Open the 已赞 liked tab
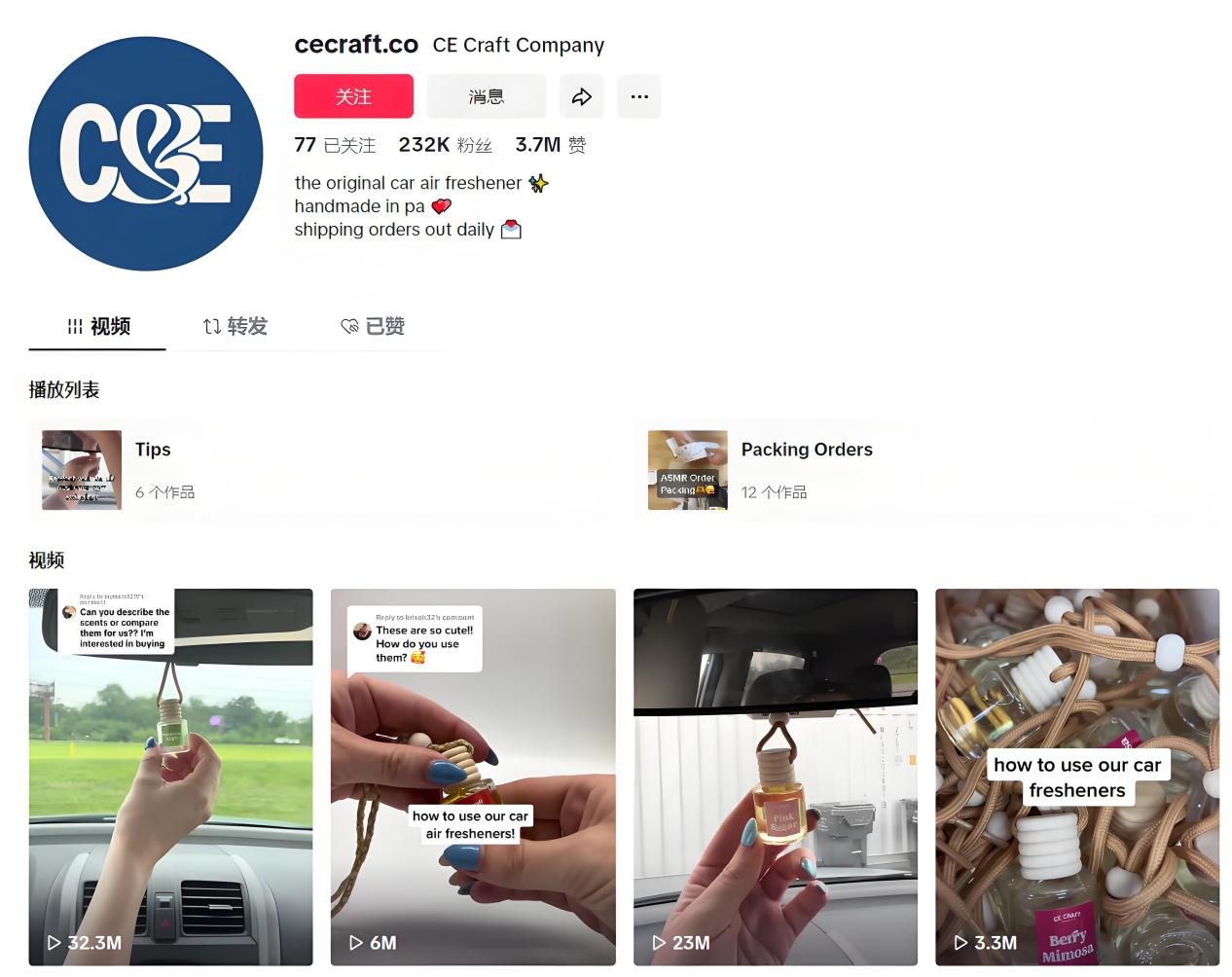This screenshot has width=1232, height=977. pos(372,327)
